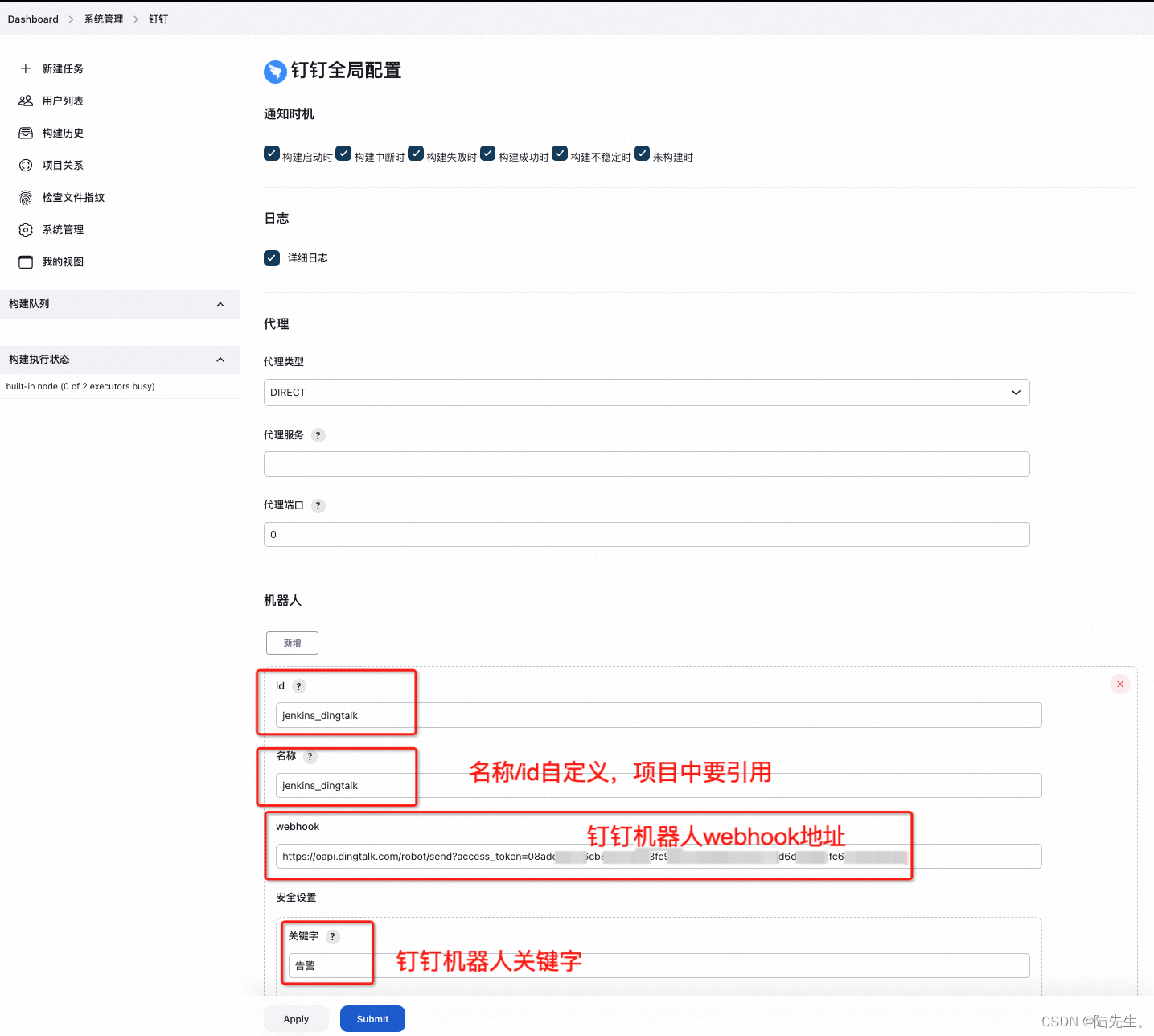Click the project relationship icon beside 项目关系
Image resolution: width=1154 pixels, height=1036 pixels.
click(26, 165)
